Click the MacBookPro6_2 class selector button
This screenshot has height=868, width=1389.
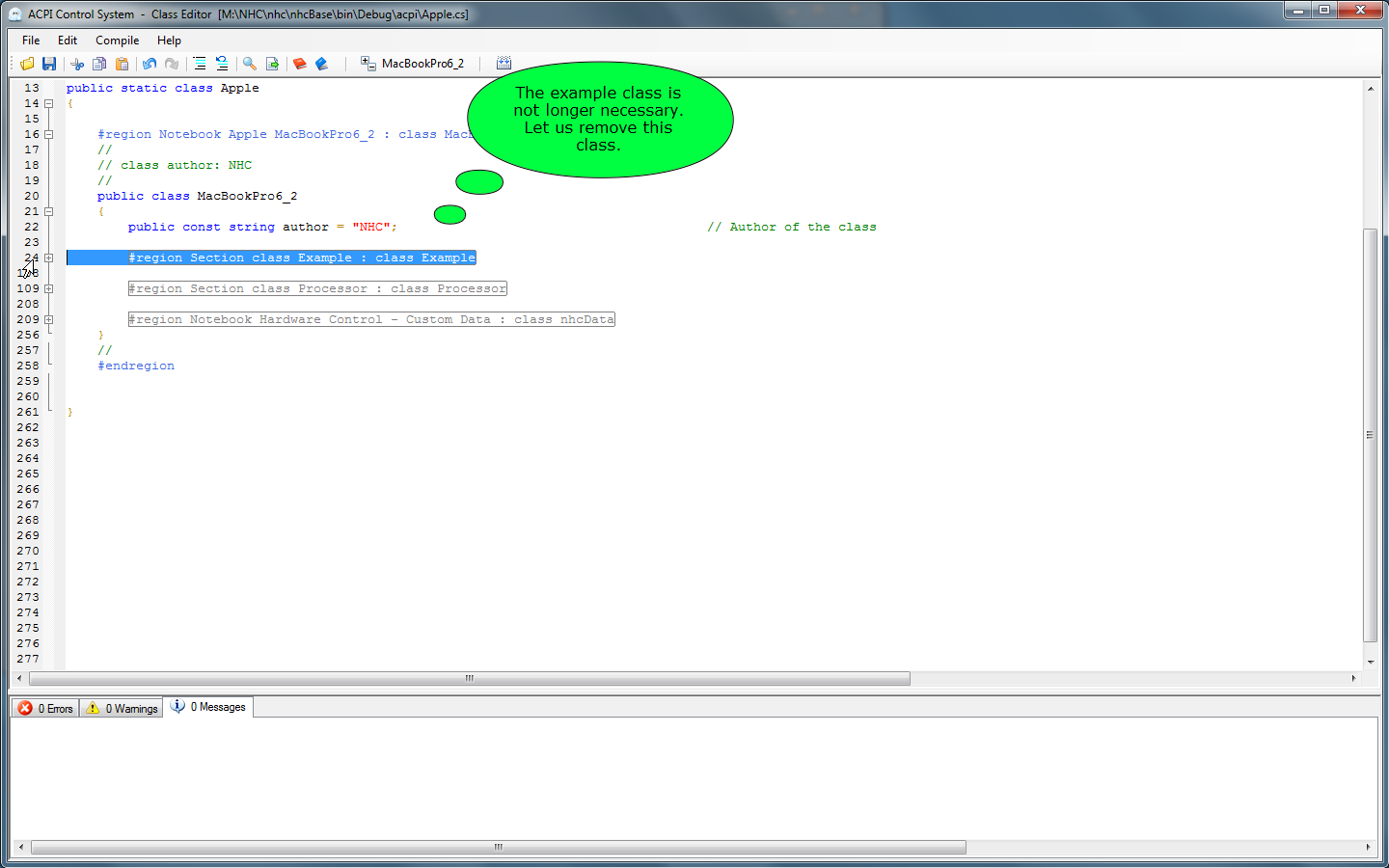coord(413,64)
